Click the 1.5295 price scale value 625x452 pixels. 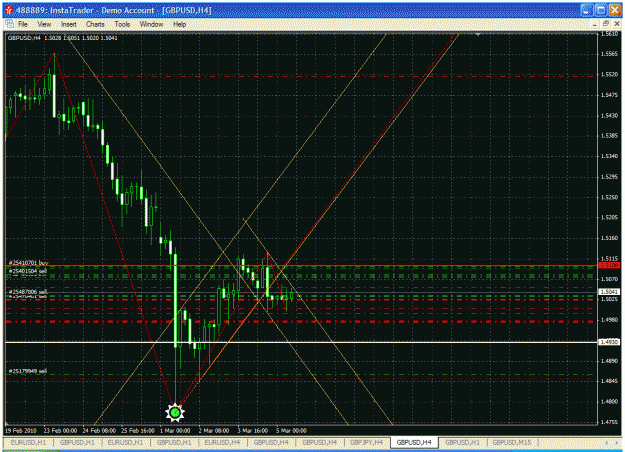point(609,177)
